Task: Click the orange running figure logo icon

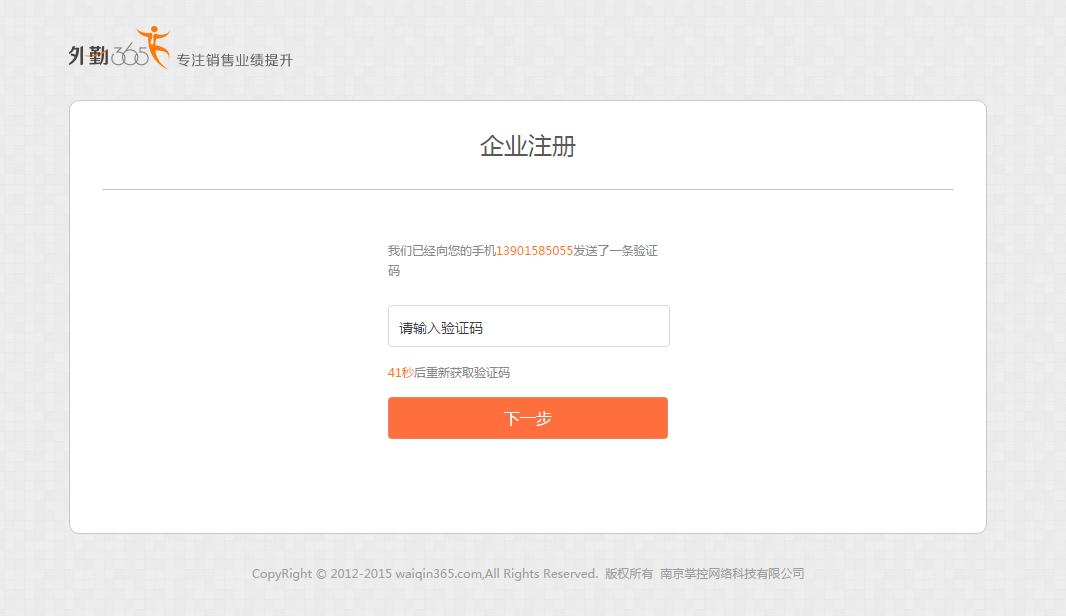Action: coord(154,46)
